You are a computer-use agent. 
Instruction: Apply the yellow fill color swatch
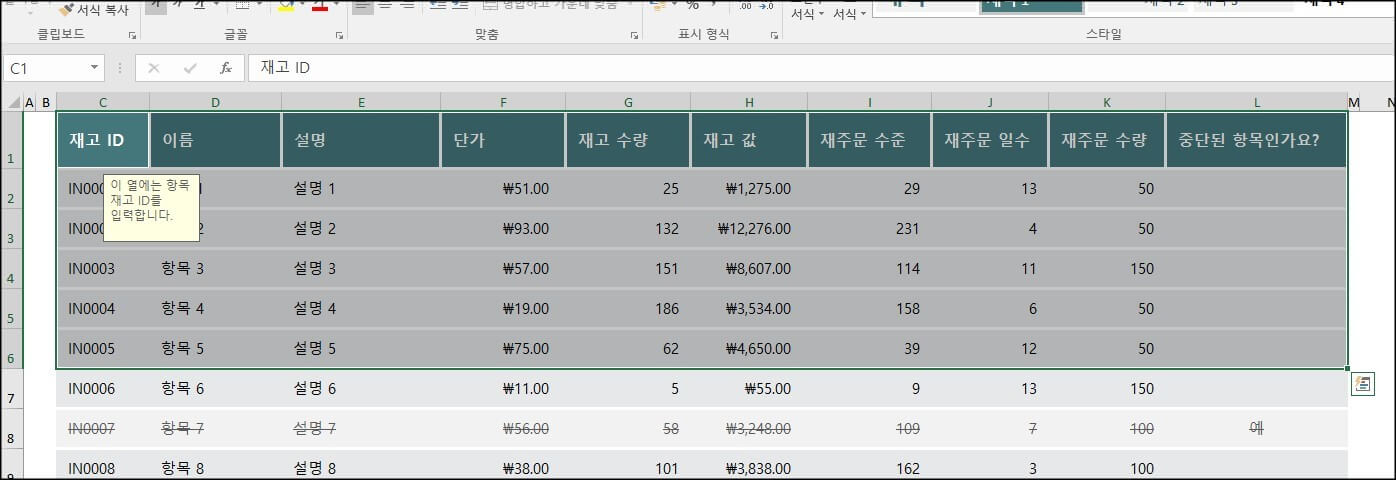coord(285,6)
